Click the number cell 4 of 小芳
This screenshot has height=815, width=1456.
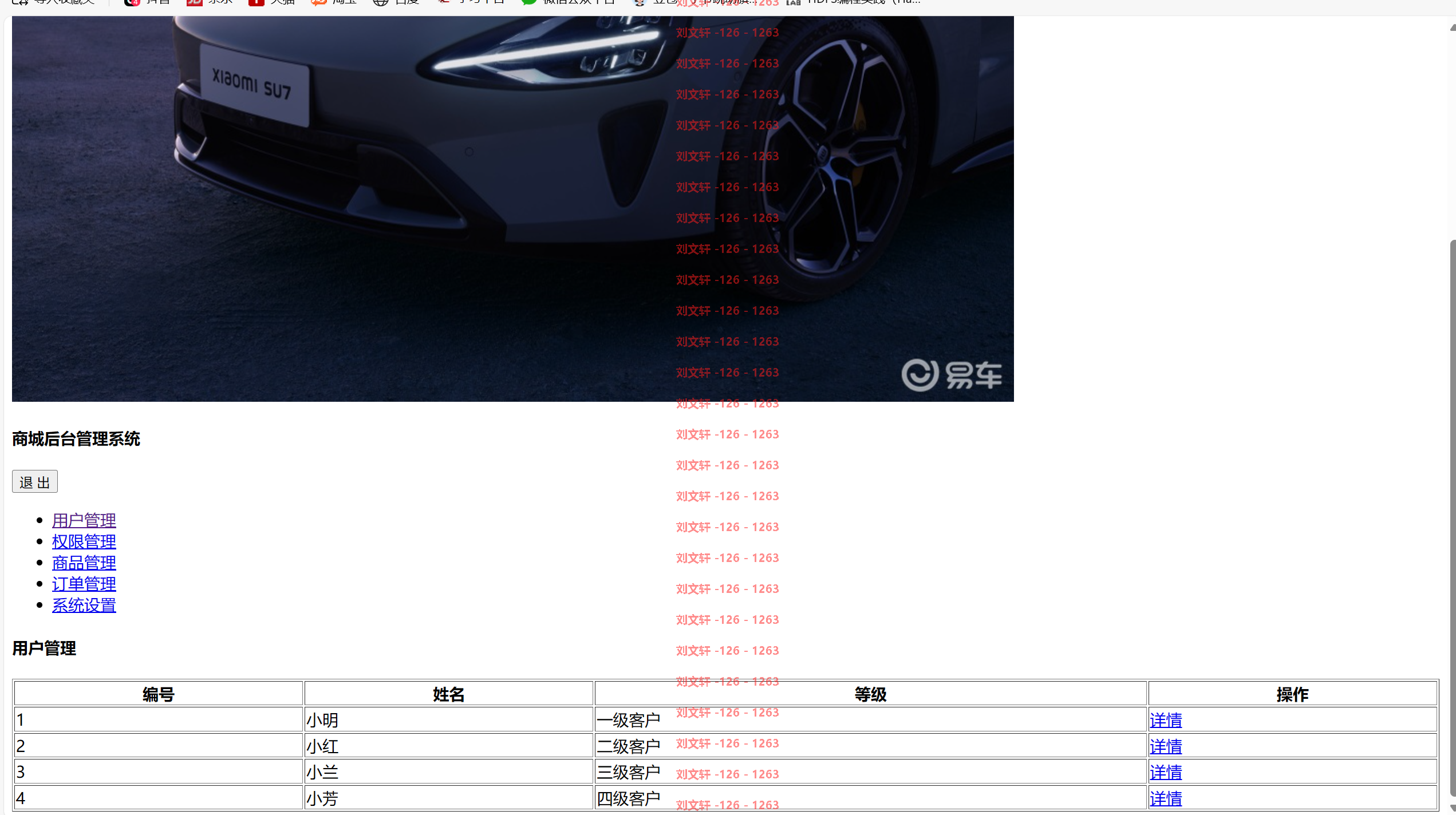pos(159,798)
